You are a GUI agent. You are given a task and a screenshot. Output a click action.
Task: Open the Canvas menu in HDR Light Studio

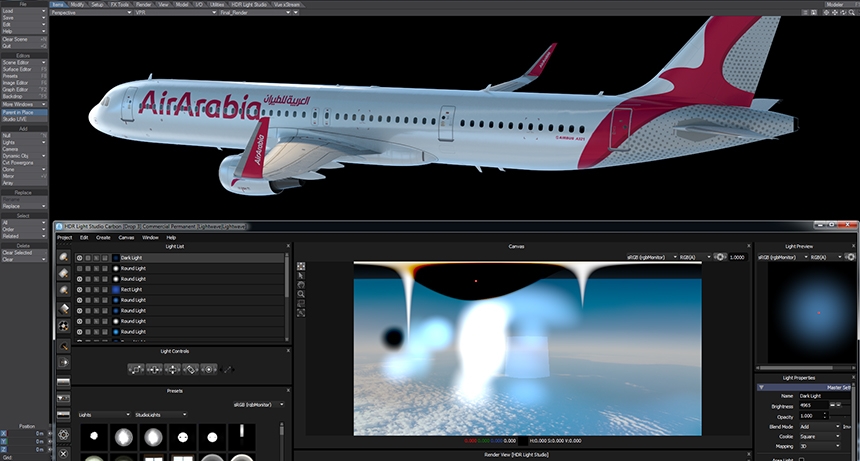pyautogui.click(x=126, y=237)
